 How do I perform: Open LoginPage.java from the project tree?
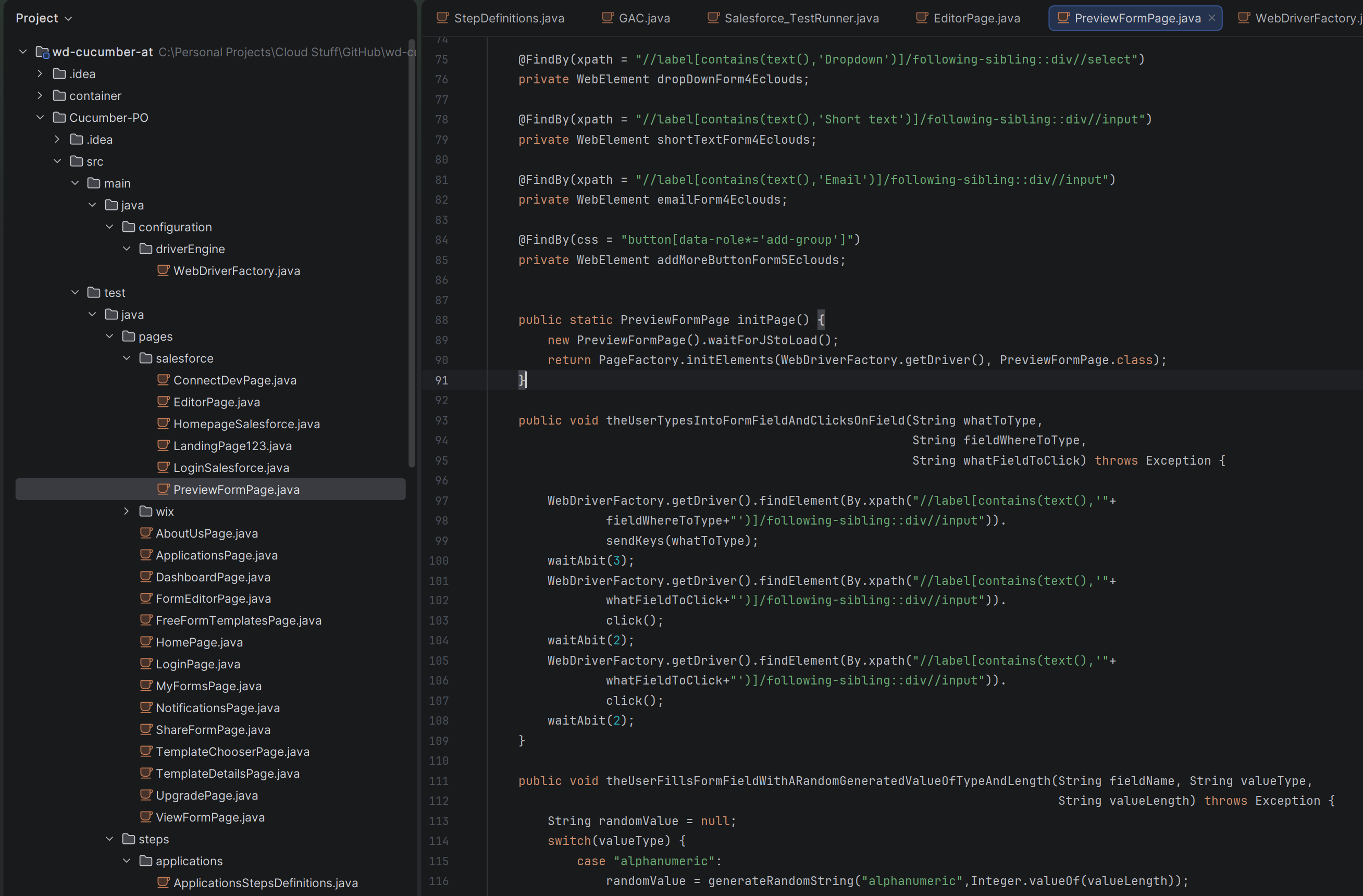198,664
